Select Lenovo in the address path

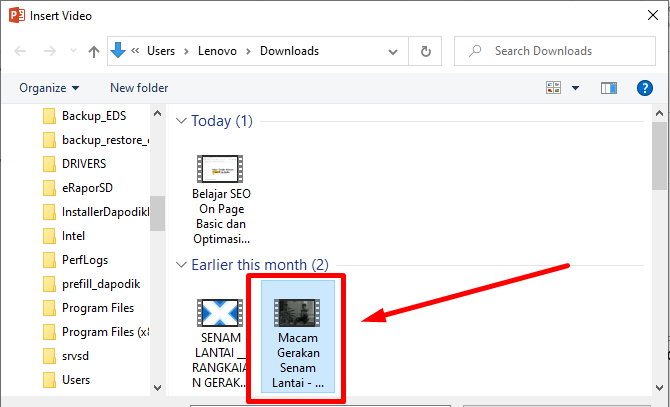coord(217,51)
